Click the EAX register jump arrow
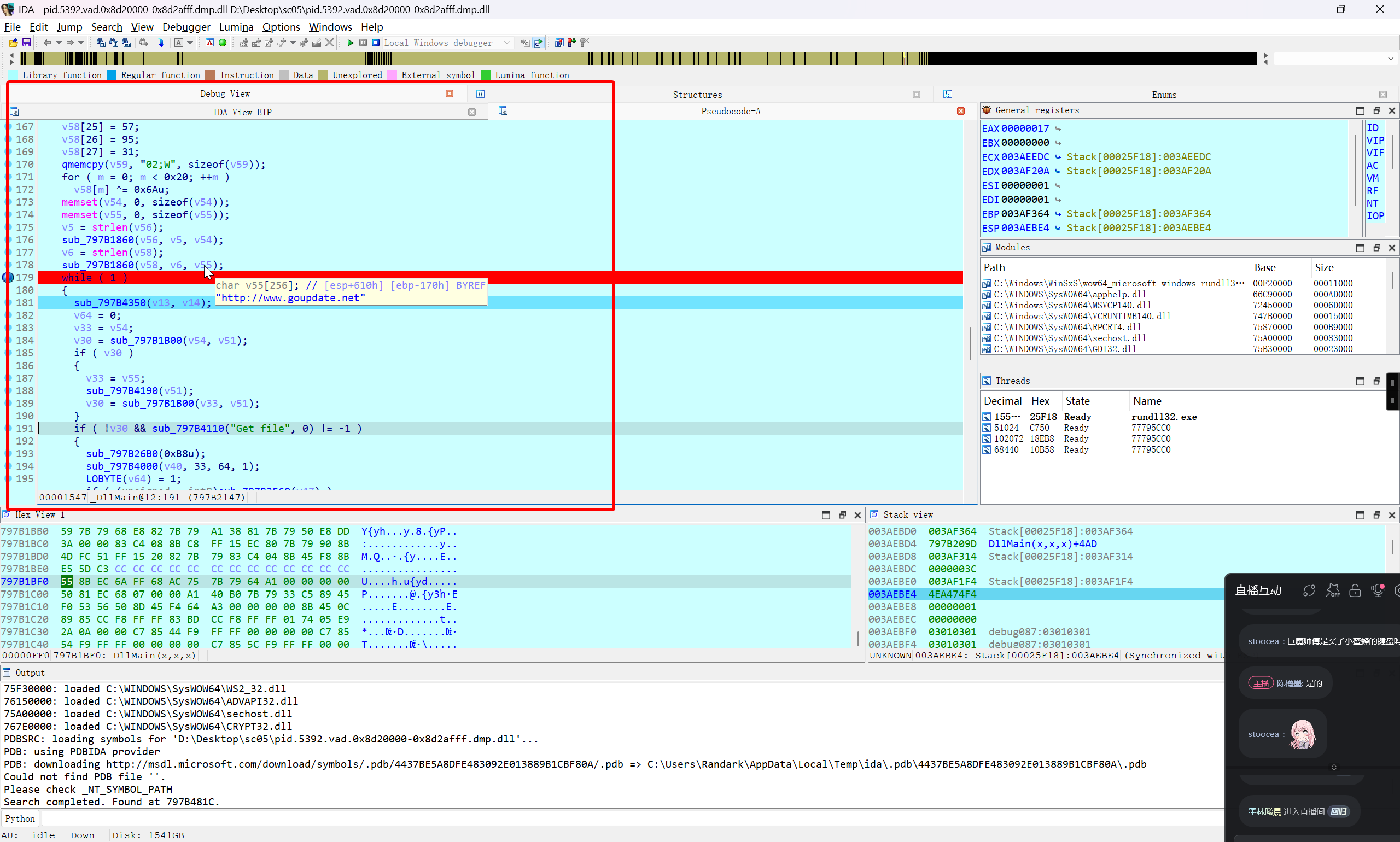 point(1058,129)
